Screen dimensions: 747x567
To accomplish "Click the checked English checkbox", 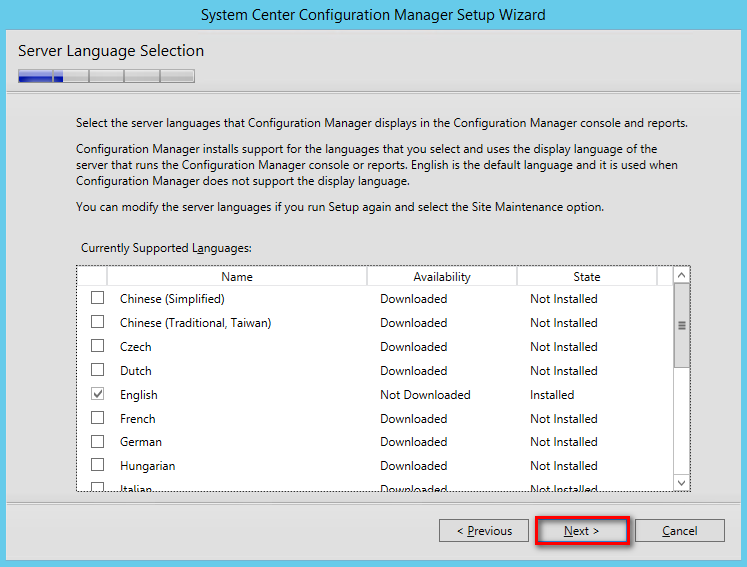I will pos(97,394).
